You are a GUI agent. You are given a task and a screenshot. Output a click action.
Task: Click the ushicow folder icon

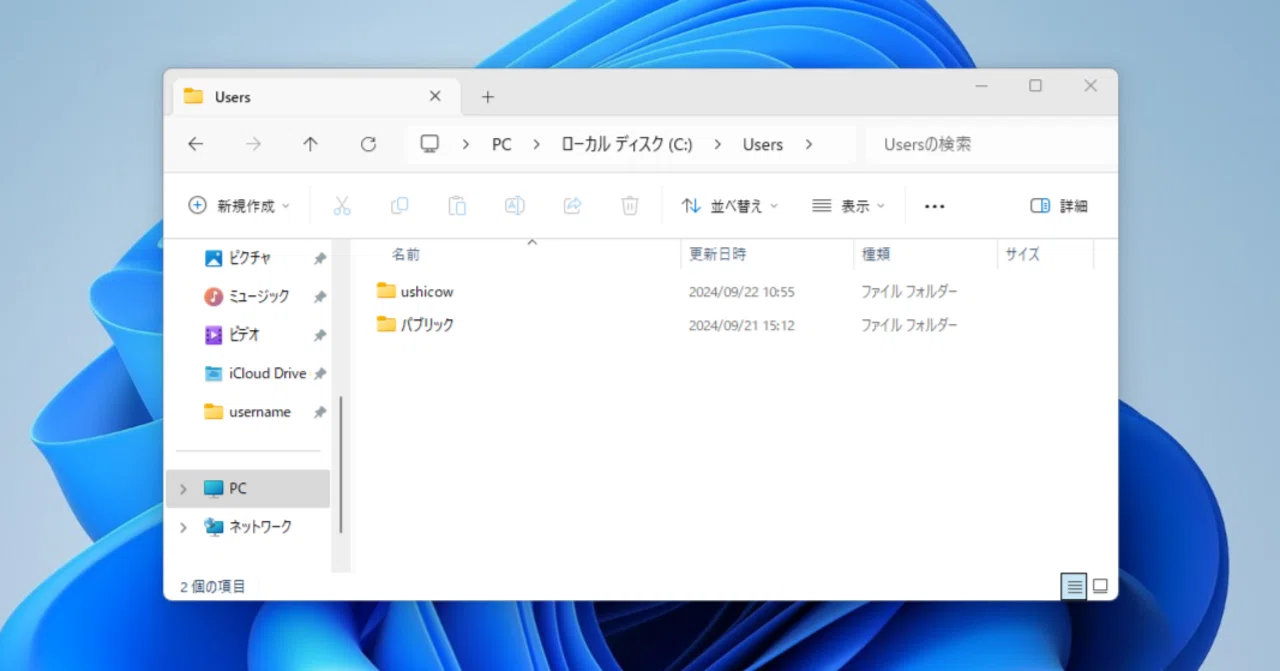point(386,291)
